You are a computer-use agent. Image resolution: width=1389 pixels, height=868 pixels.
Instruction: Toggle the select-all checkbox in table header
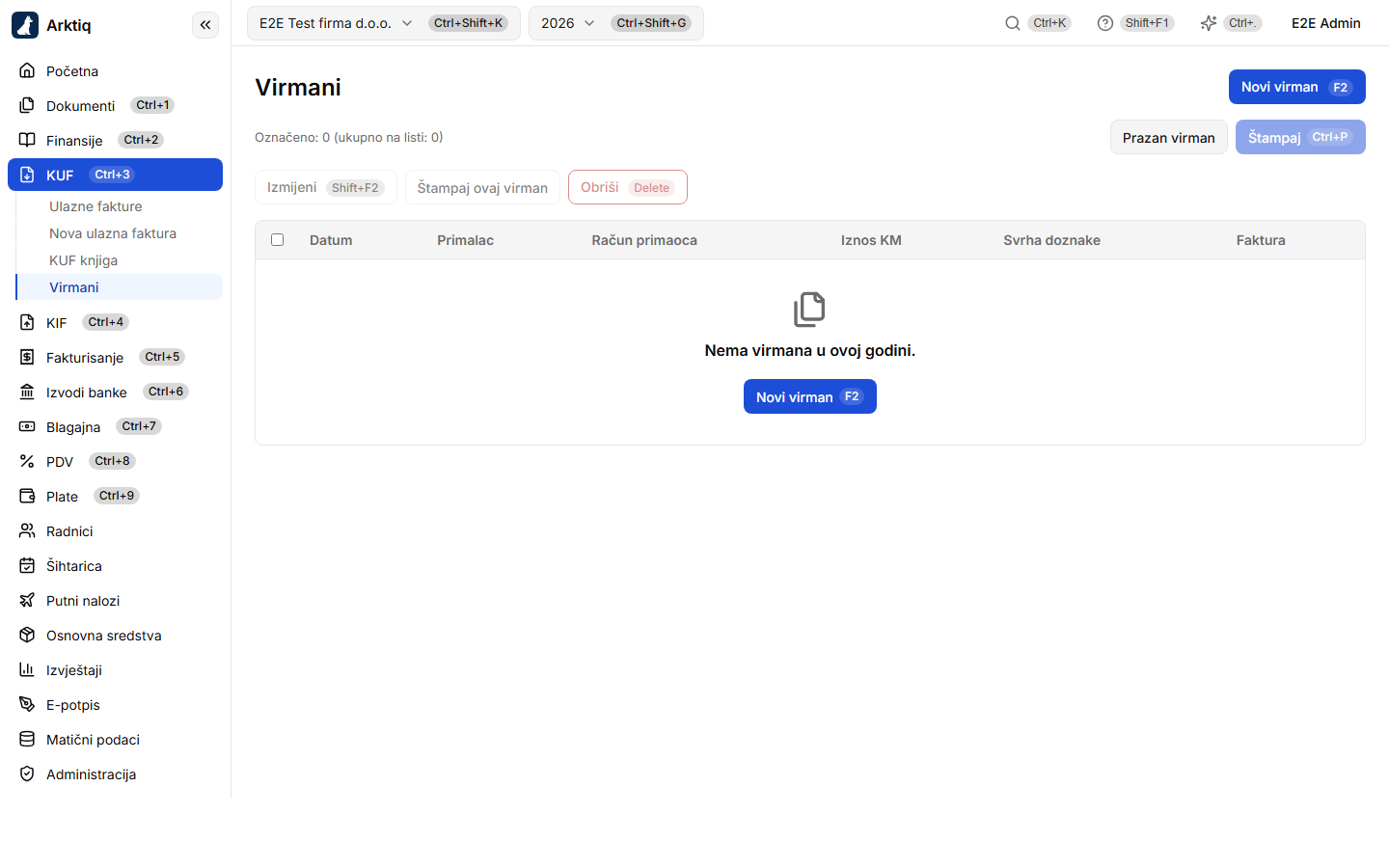(x=278, y=240)
